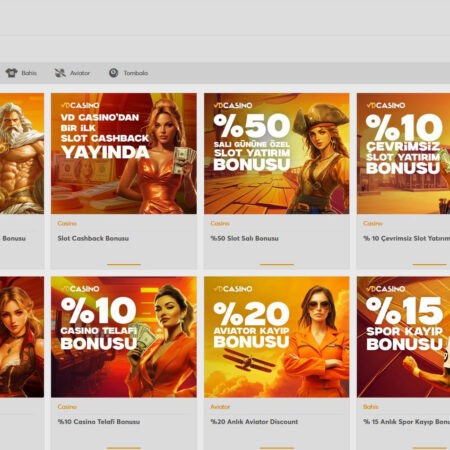Viewport: 450px width, 450px height.
Task: Open the %10 Çevrimsiz Slot Yatırım banner
Action: coord(403,153)
